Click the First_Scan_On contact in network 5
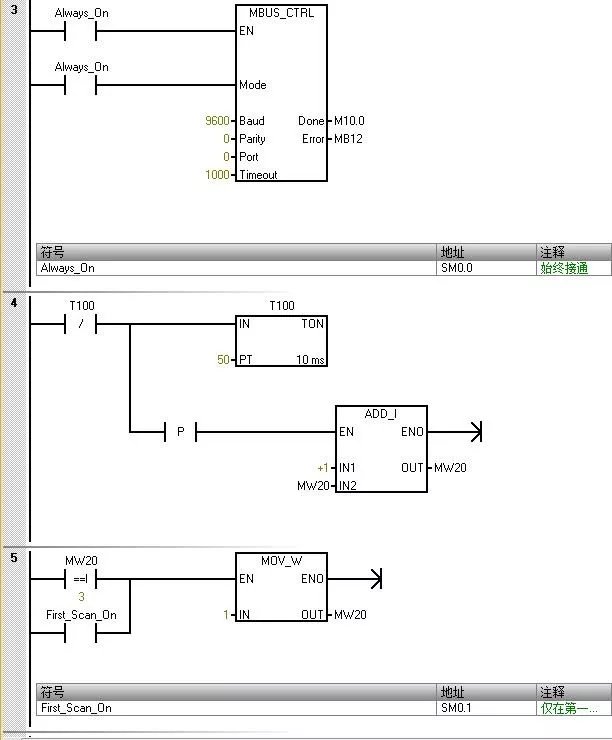This screenshot has width=612, height=740. point(79,633)
